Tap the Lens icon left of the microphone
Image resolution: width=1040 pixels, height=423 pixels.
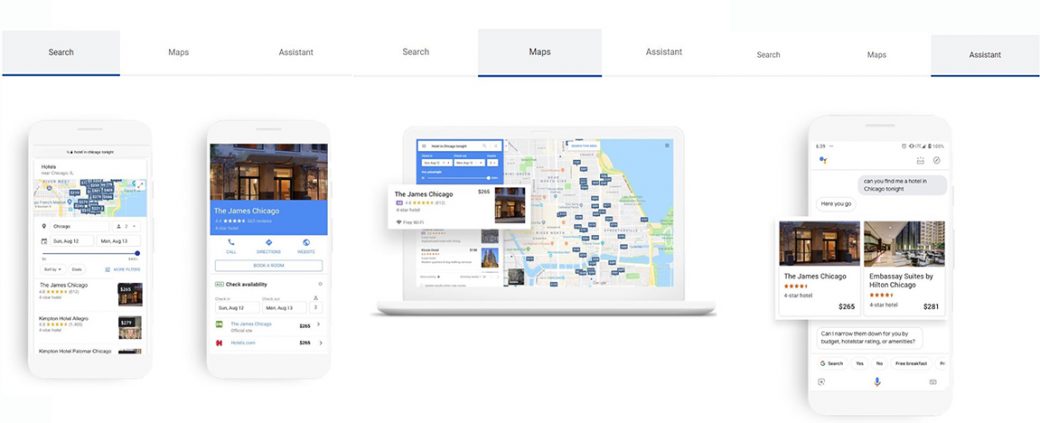coord(821,382)
